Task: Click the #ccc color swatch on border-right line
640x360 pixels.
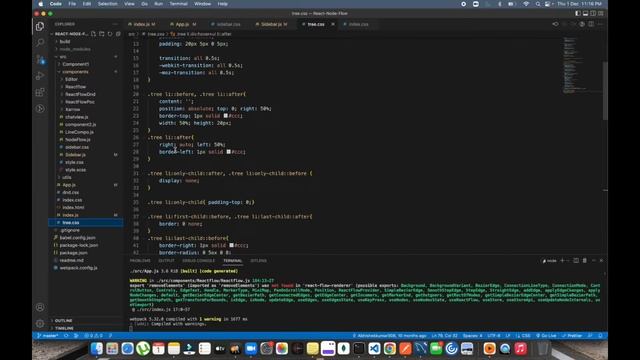Action: [x=231, y=245]
